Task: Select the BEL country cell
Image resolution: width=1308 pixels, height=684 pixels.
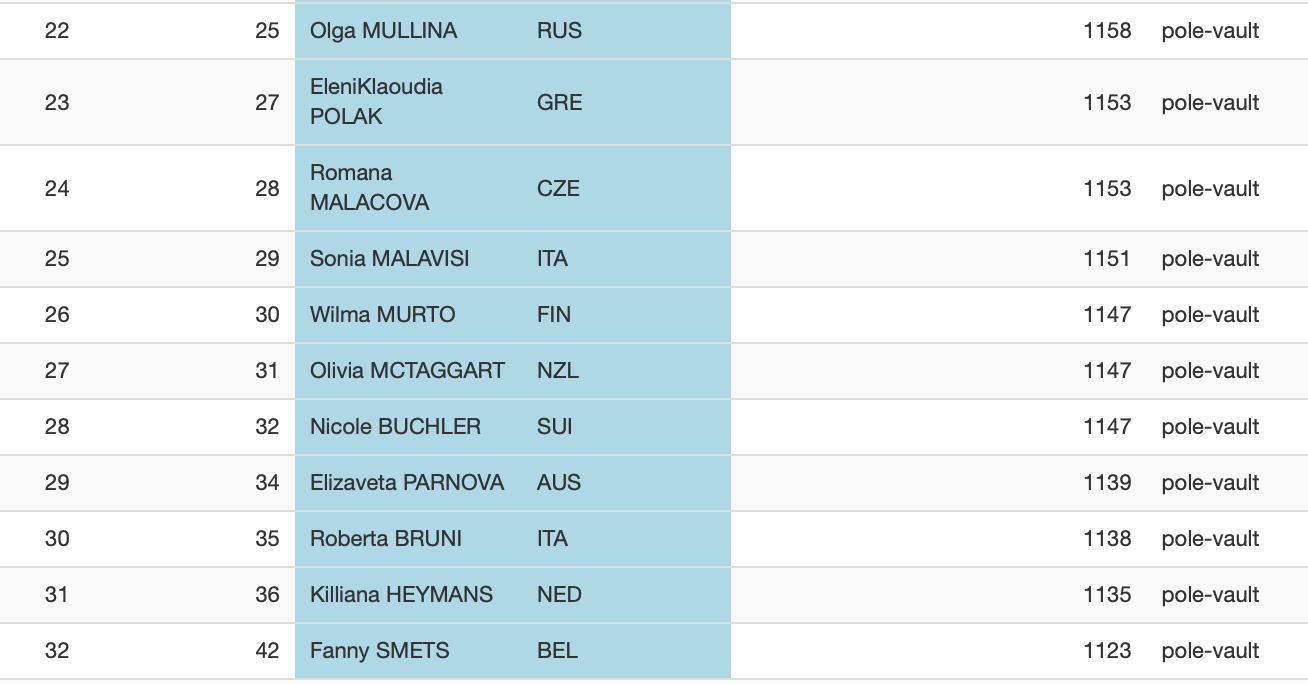Action: point(557,651)
